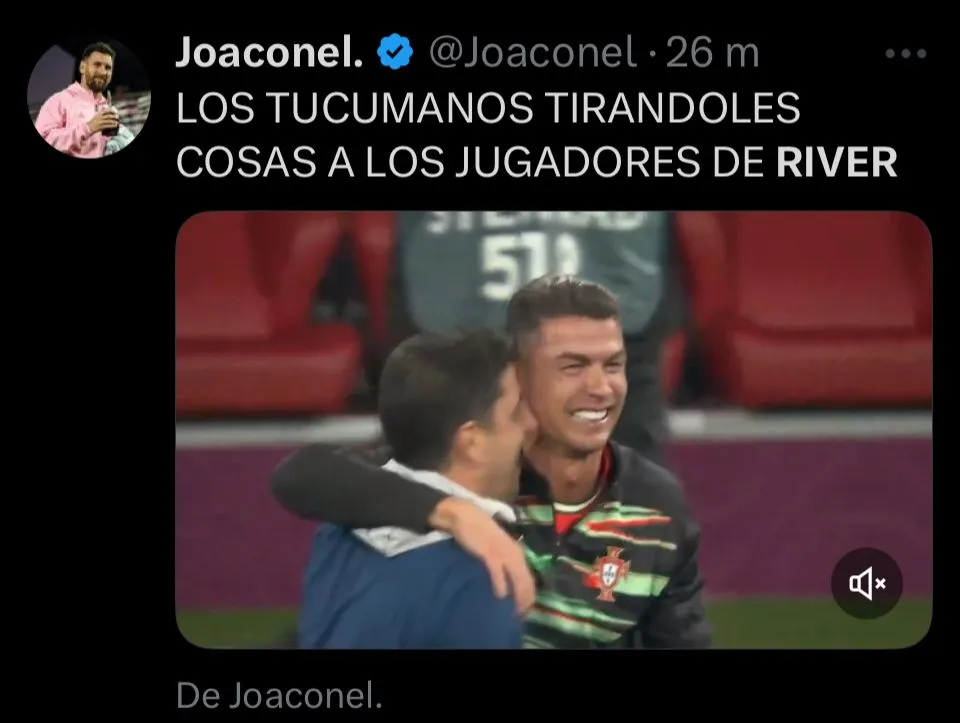
Task: Open the tweet via the 26 m timestamp
Action: (713, 53)
